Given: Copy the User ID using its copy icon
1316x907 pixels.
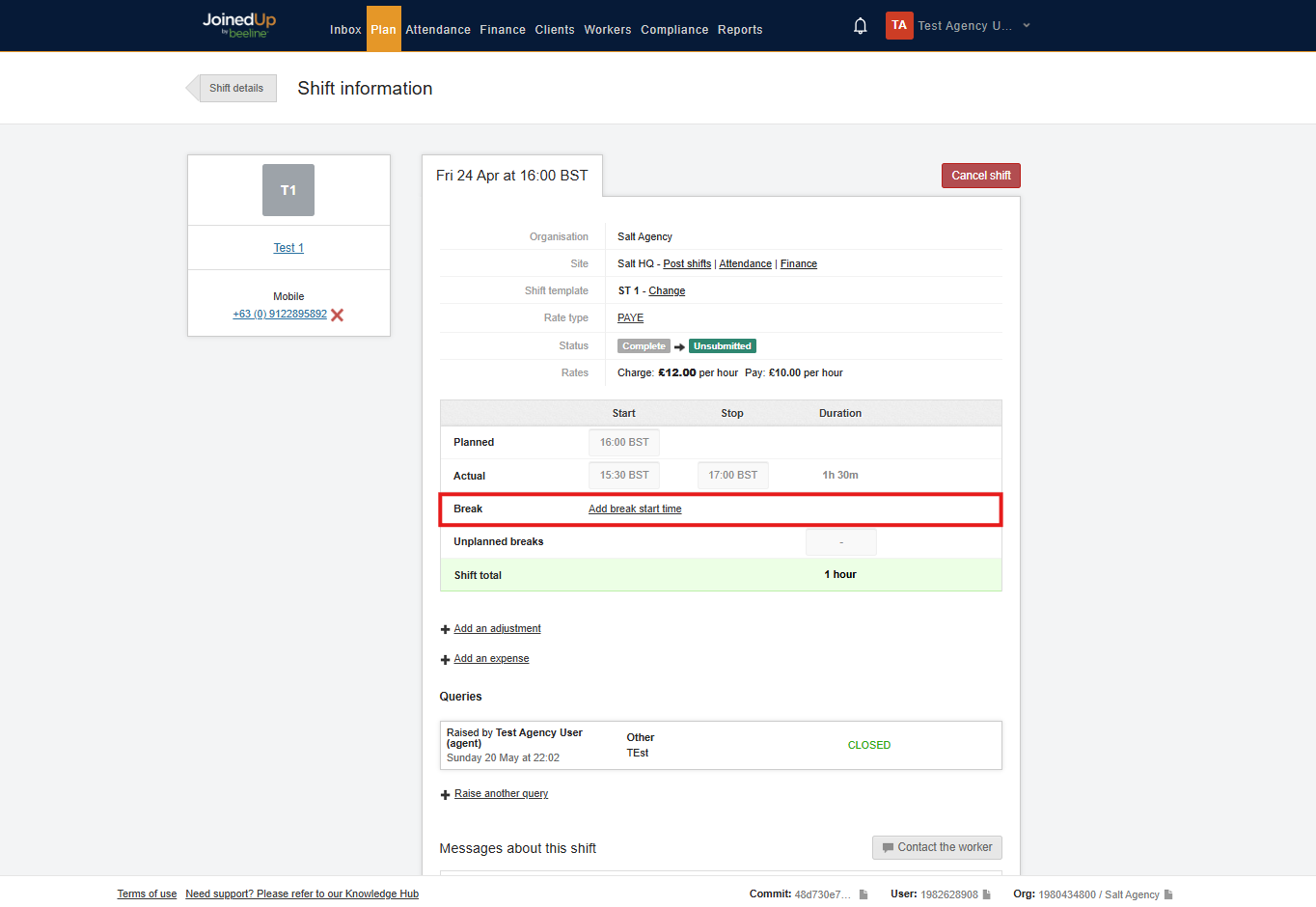Looking at the screenshot, I should coord(986,894).
